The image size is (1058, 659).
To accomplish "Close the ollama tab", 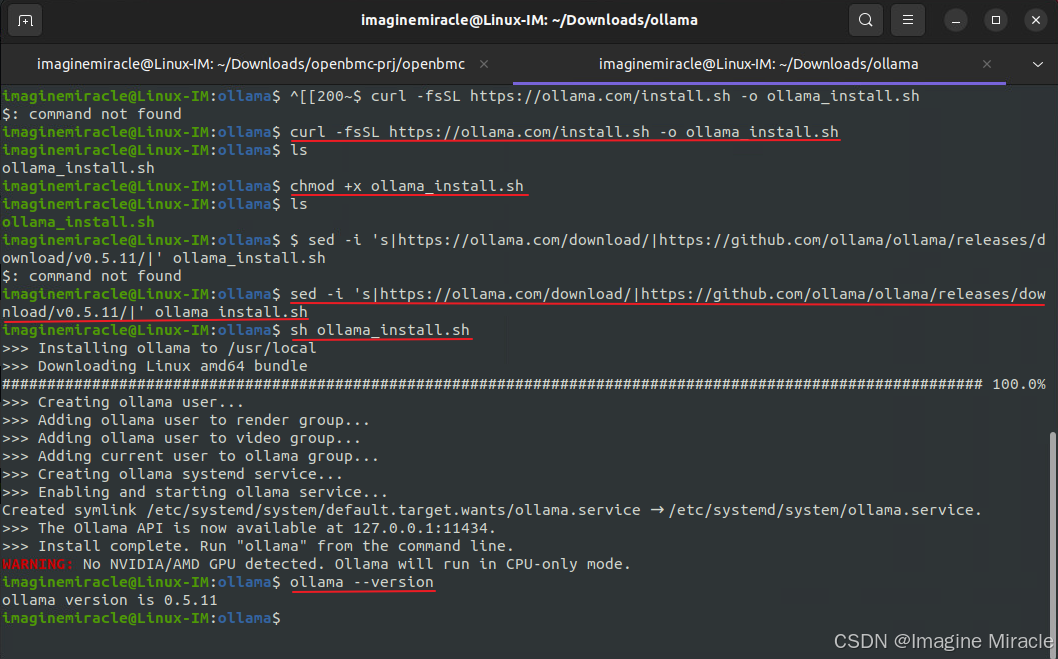I will coord(986,64).
